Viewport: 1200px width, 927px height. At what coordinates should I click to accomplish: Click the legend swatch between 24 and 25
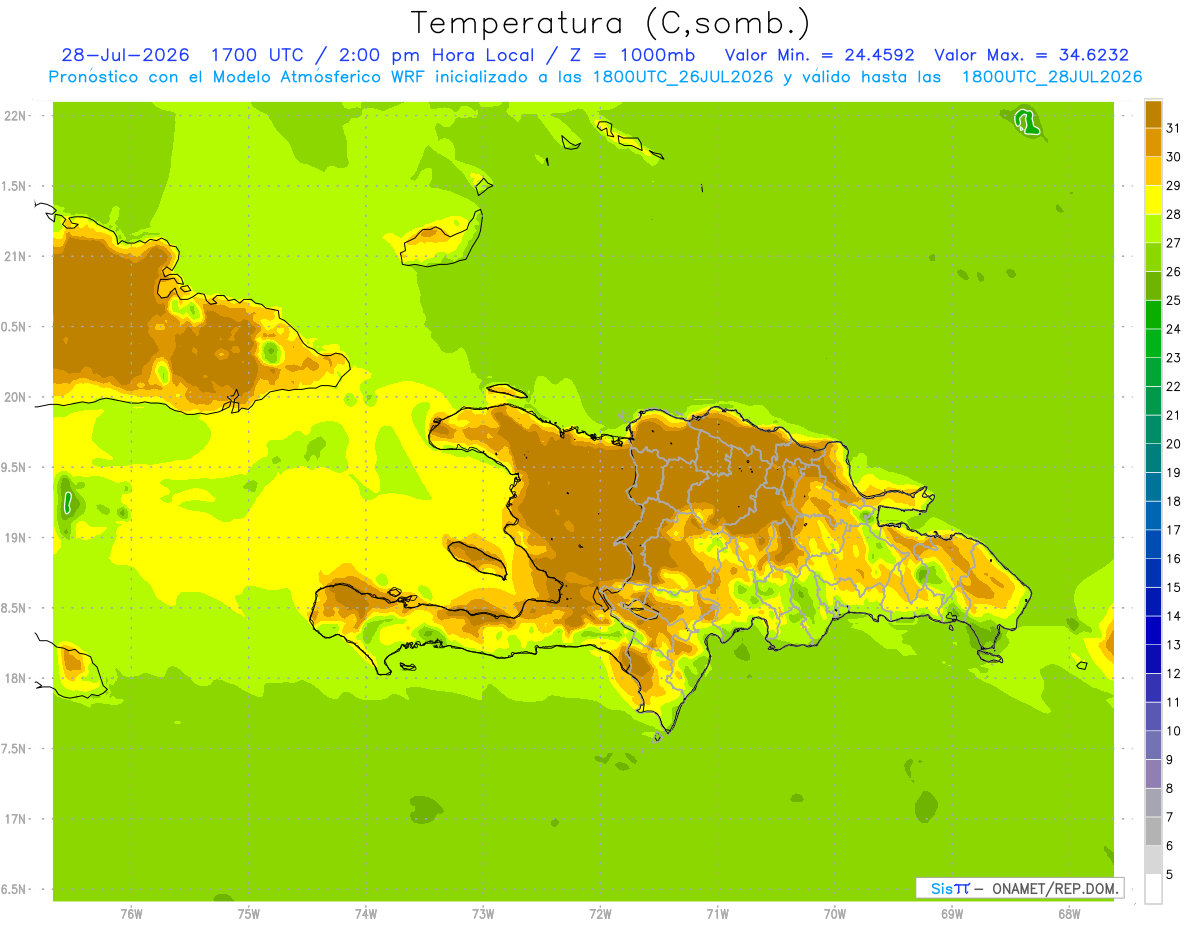point(1153,314)
